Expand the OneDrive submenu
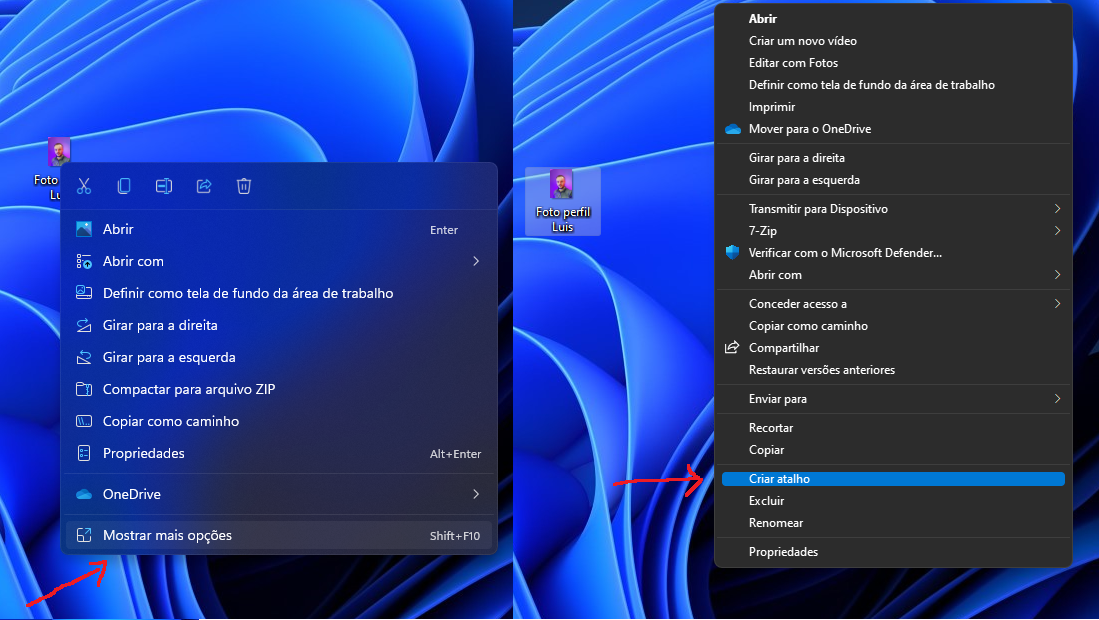This screenshot has height=620, width=1099. [x=278, y=494]
